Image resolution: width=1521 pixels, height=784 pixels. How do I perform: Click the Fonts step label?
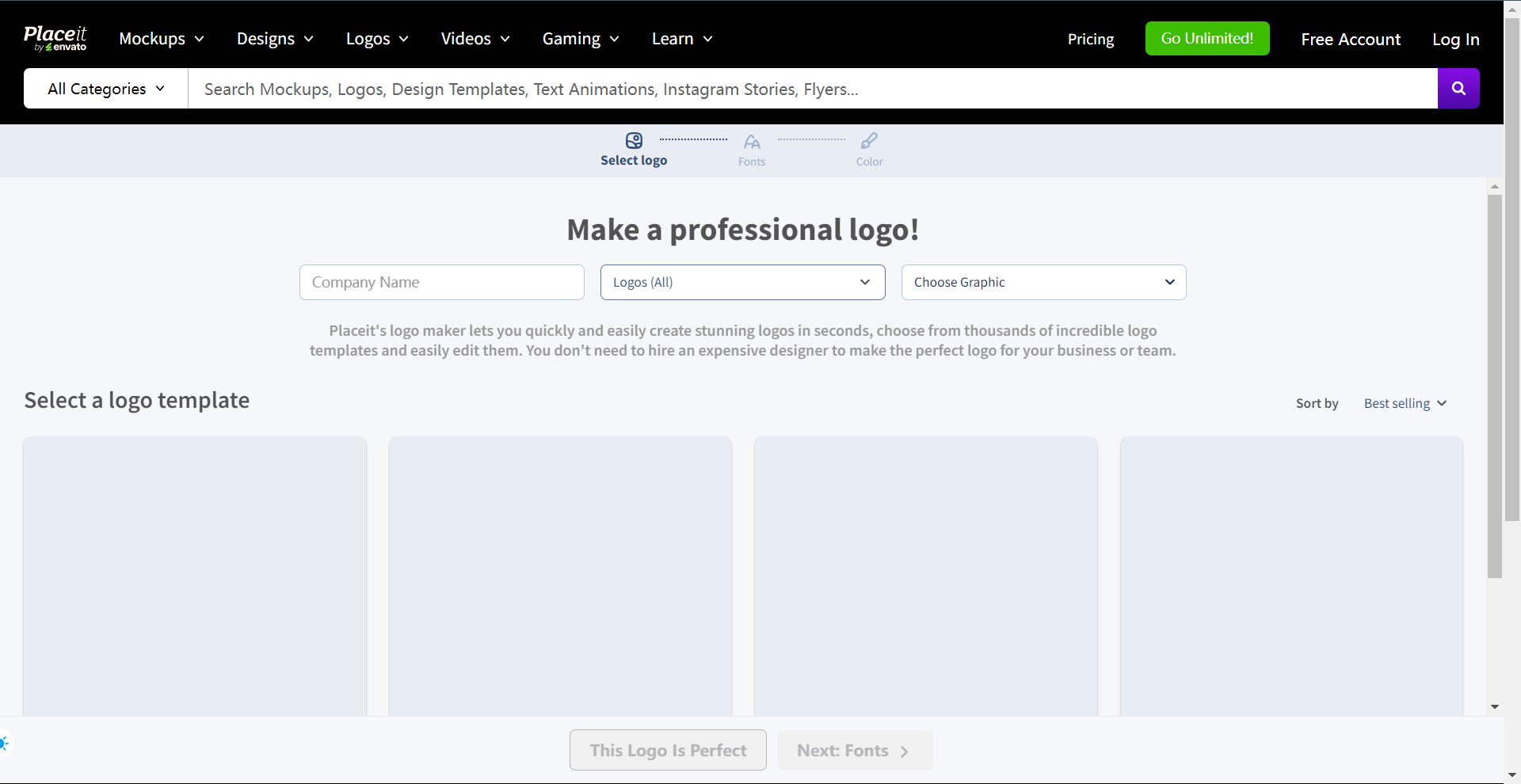(x=752, y=162)
